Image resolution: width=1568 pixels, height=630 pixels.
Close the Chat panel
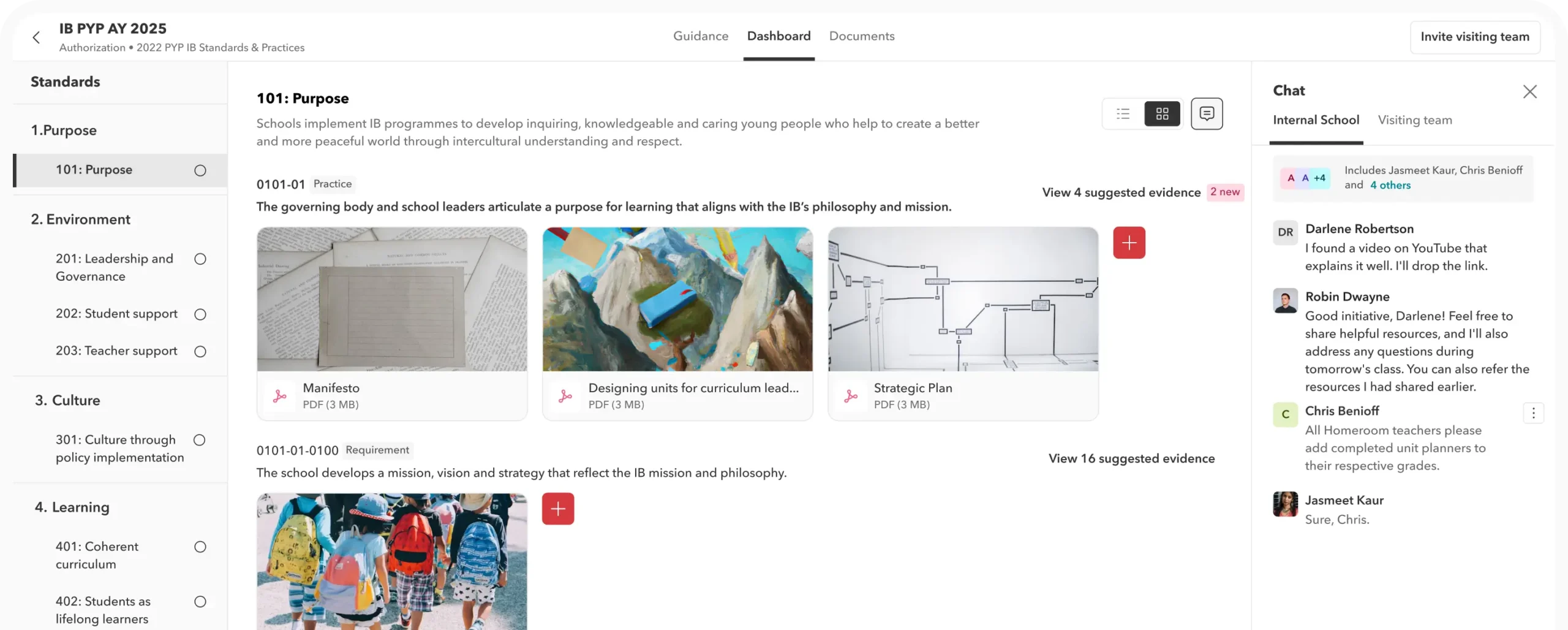click(x=1529, y=91)
